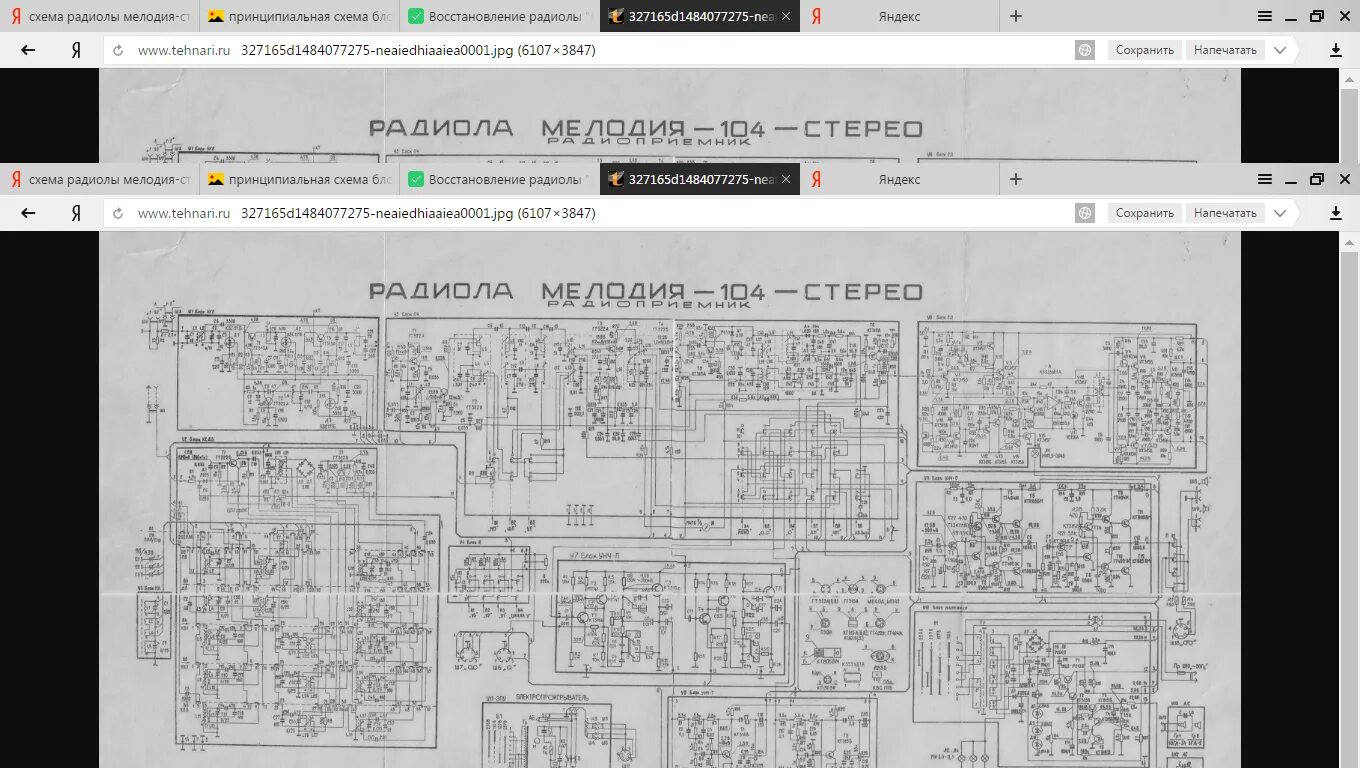Open the globe site-info icon in upper address bar
The height and width of the screenshot is (768, 1360).
(x=1085, y=50)
